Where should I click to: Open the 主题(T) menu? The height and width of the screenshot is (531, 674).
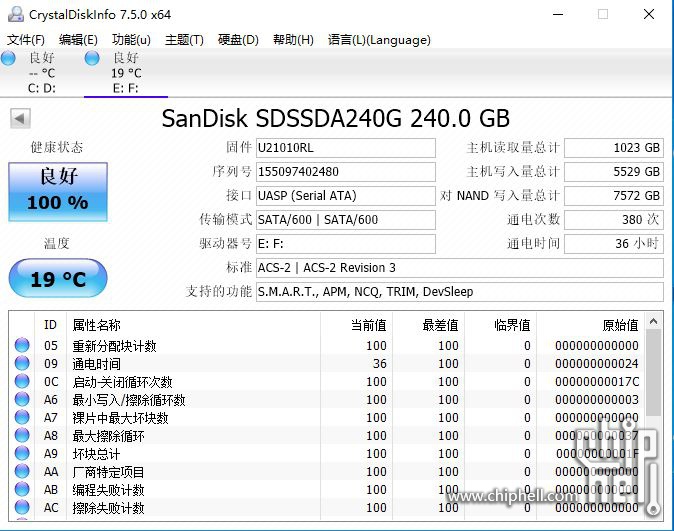click(184, 40)
